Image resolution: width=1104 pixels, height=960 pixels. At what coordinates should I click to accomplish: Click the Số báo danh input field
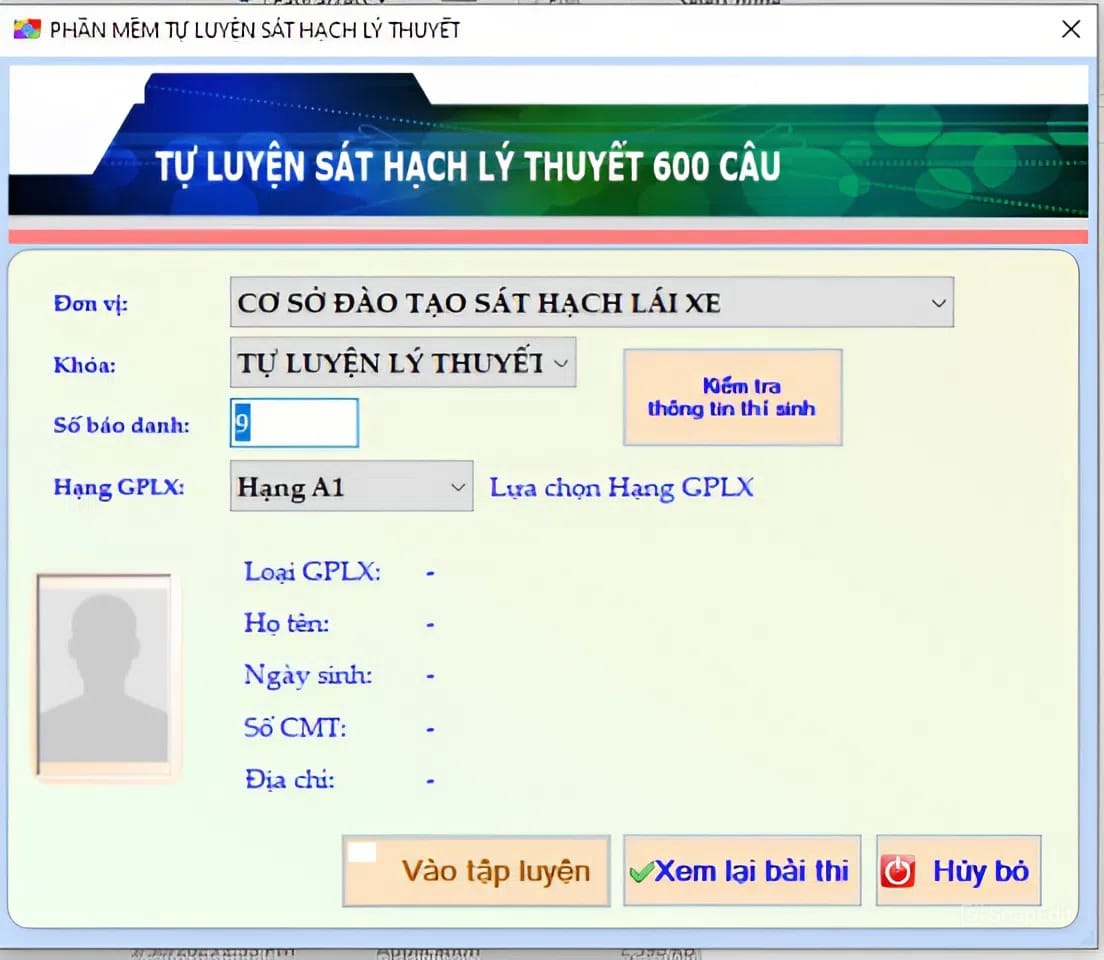(294, 423)
